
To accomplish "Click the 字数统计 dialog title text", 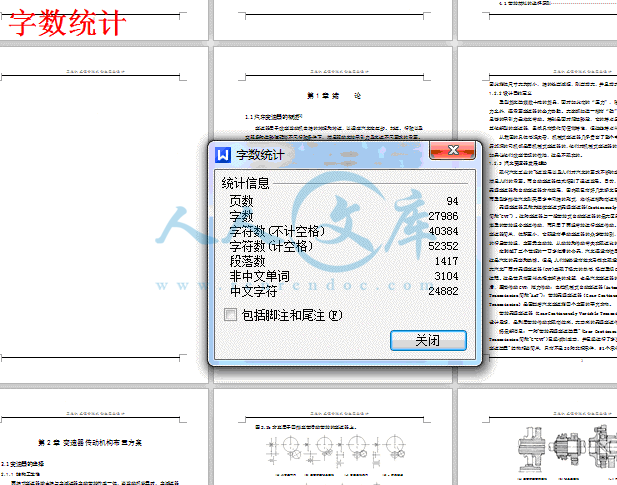I will click(x=260, y=155).
